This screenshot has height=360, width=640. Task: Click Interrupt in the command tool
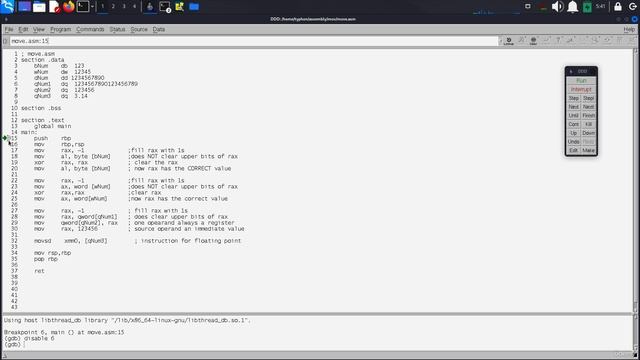click(x=581, y=89)
